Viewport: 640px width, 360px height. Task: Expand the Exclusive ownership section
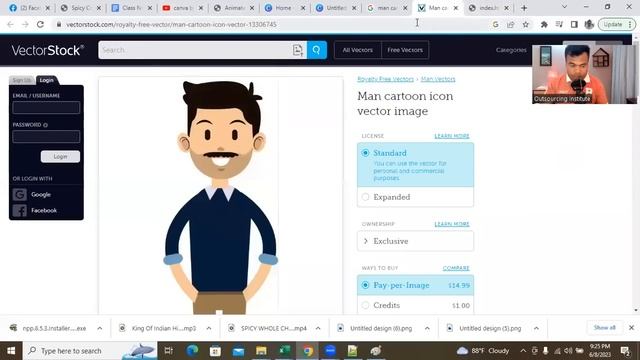click(x=416, y=241)
